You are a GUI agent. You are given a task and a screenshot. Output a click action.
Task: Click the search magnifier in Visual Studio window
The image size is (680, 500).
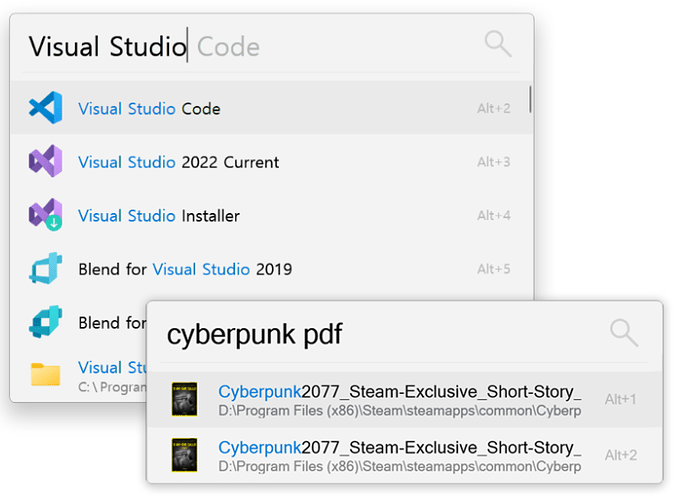pyautogui.click(x=498, y=44)
